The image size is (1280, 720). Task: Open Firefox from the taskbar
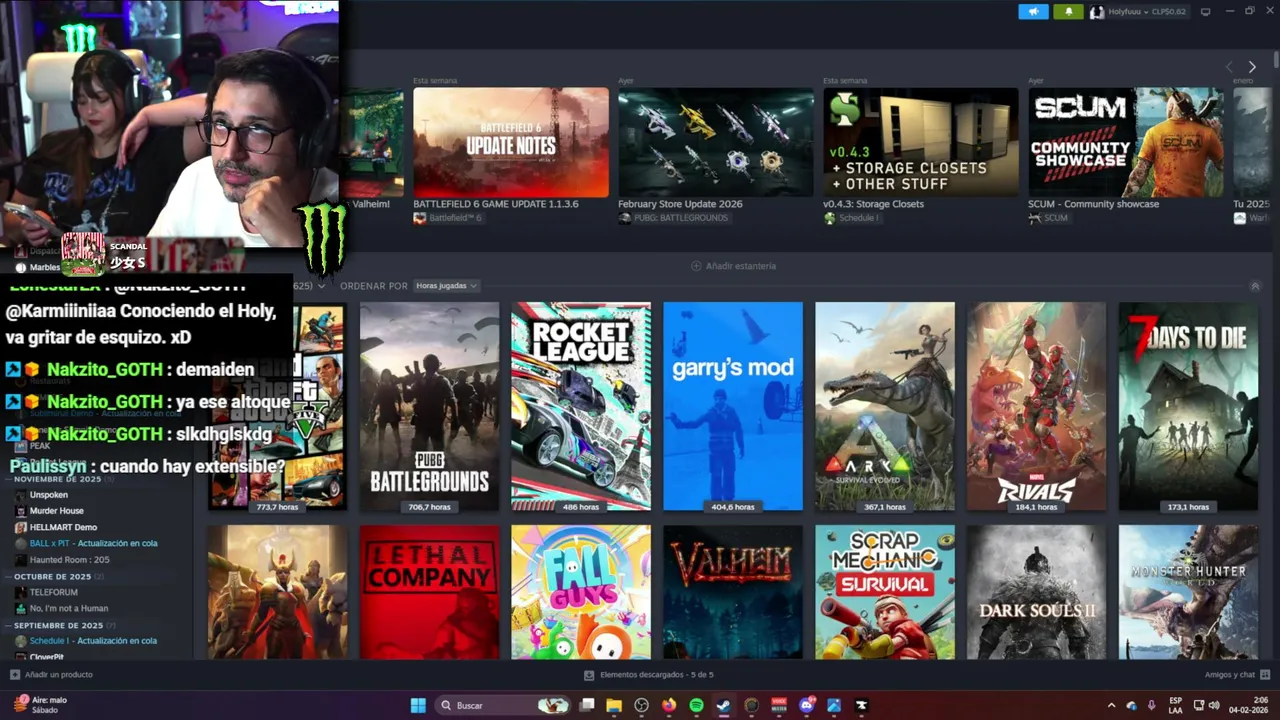coord(669,705)
